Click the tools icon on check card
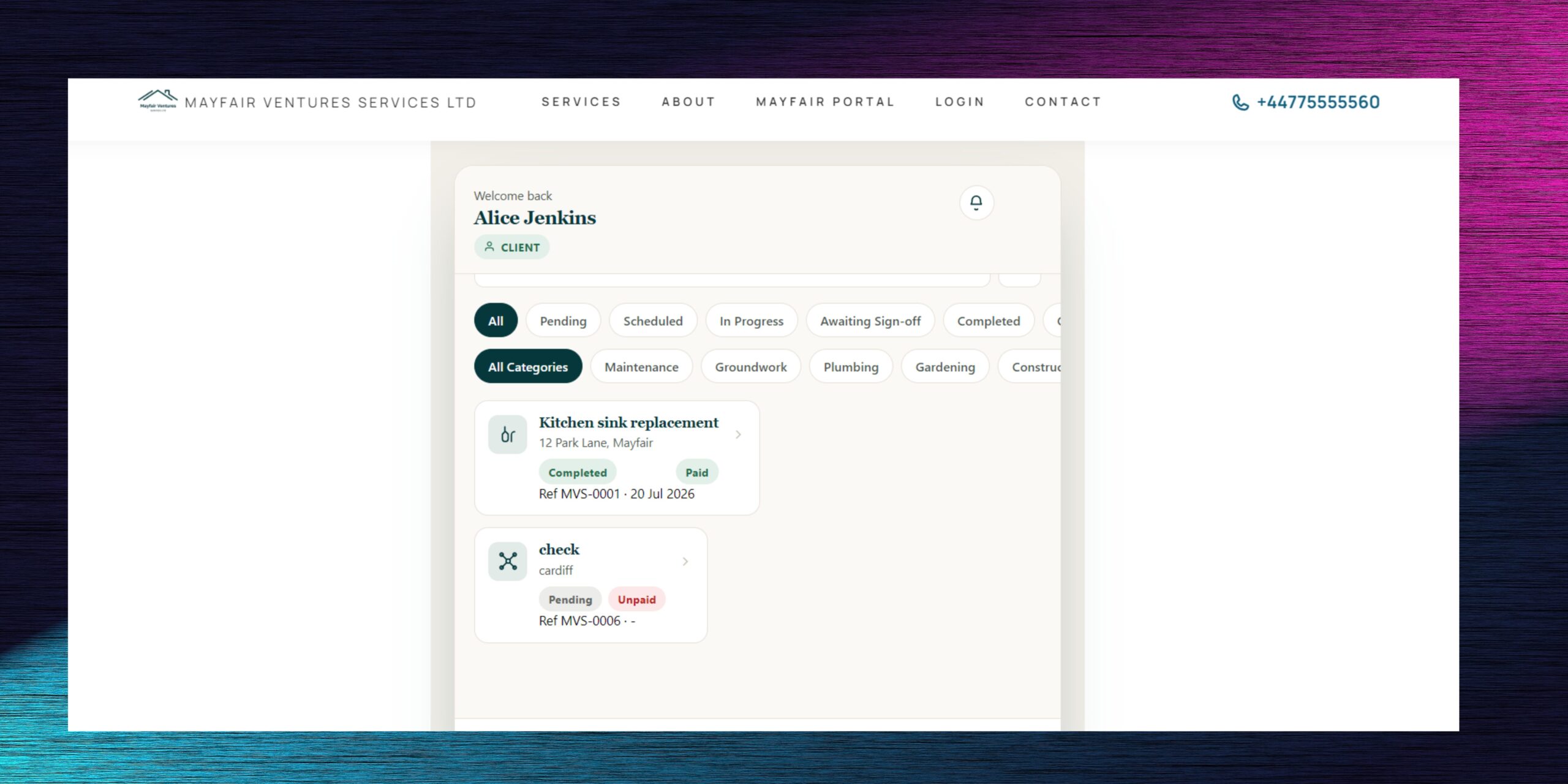The image size is (1568, 784). pos(508,561)
